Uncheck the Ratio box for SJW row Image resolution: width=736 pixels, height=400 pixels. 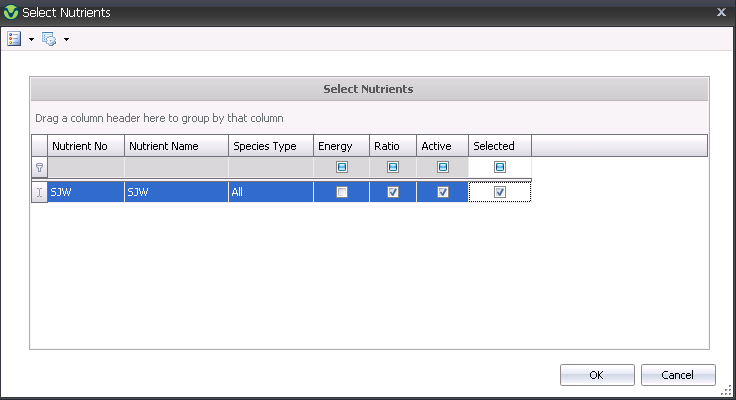(x=393, y=192)
